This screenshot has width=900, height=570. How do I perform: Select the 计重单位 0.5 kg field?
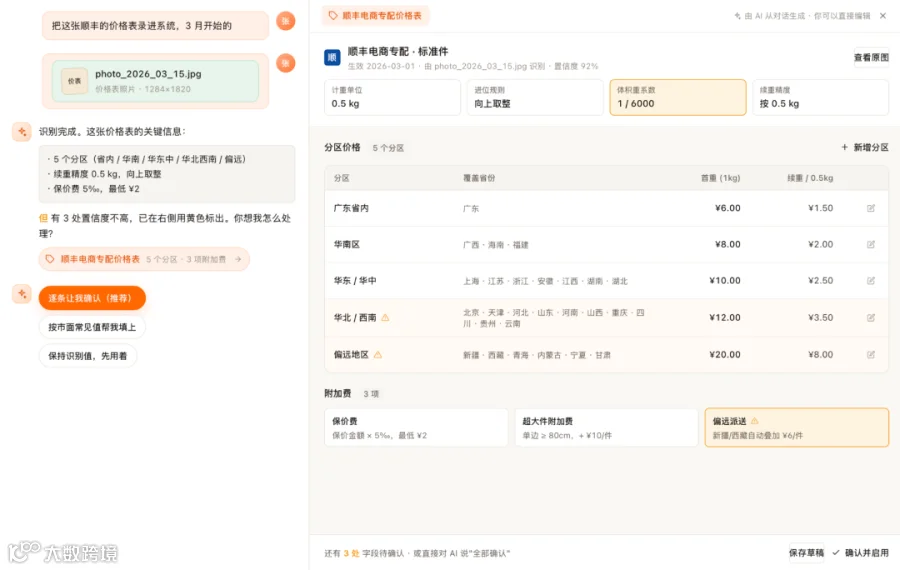point(392,98)
